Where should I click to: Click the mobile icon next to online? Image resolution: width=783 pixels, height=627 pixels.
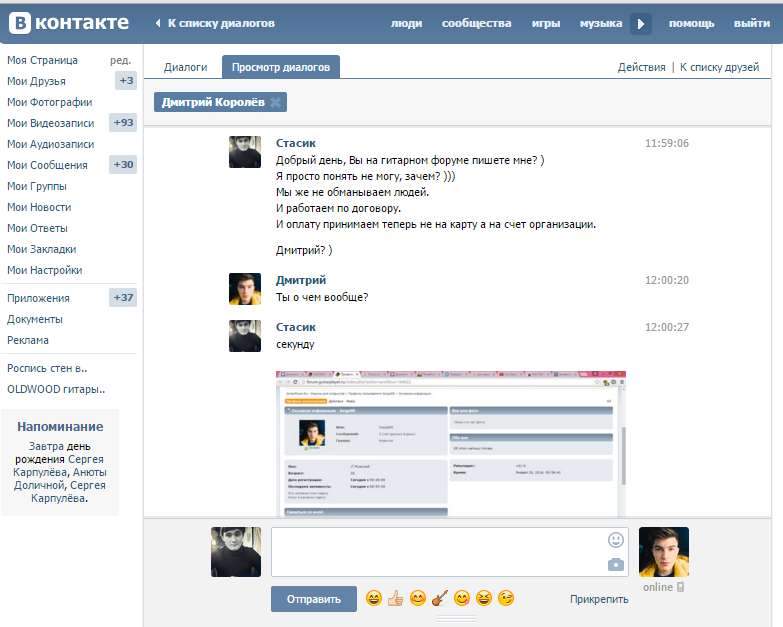[680, 587]
